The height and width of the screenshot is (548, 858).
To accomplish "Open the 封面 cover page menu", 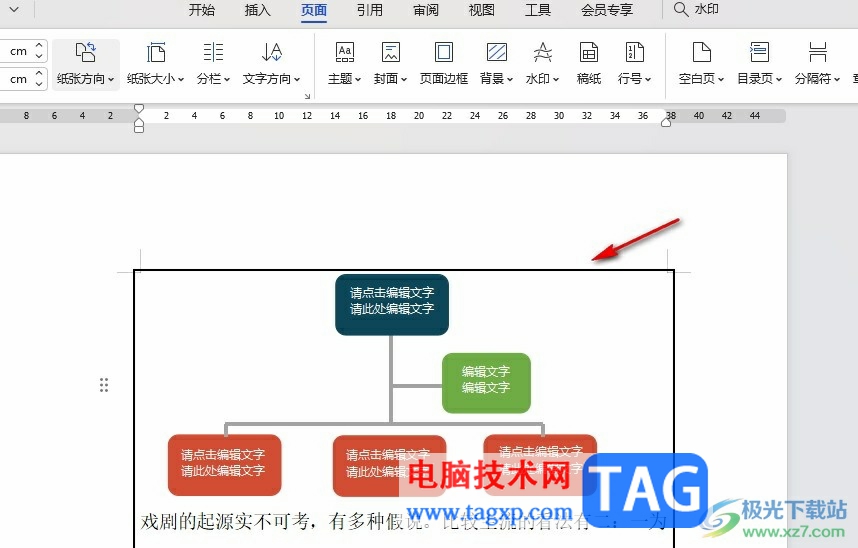I will tap(390, 64).
